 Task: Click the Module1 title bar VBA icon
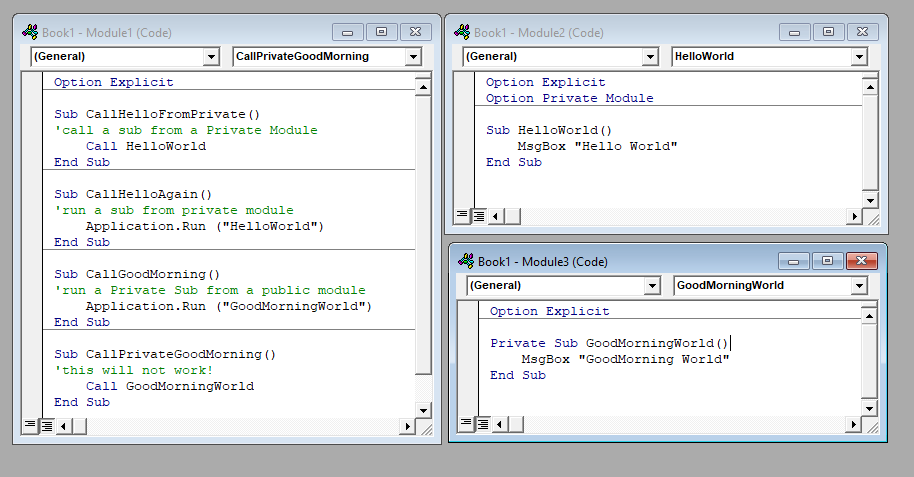(30, 32)
